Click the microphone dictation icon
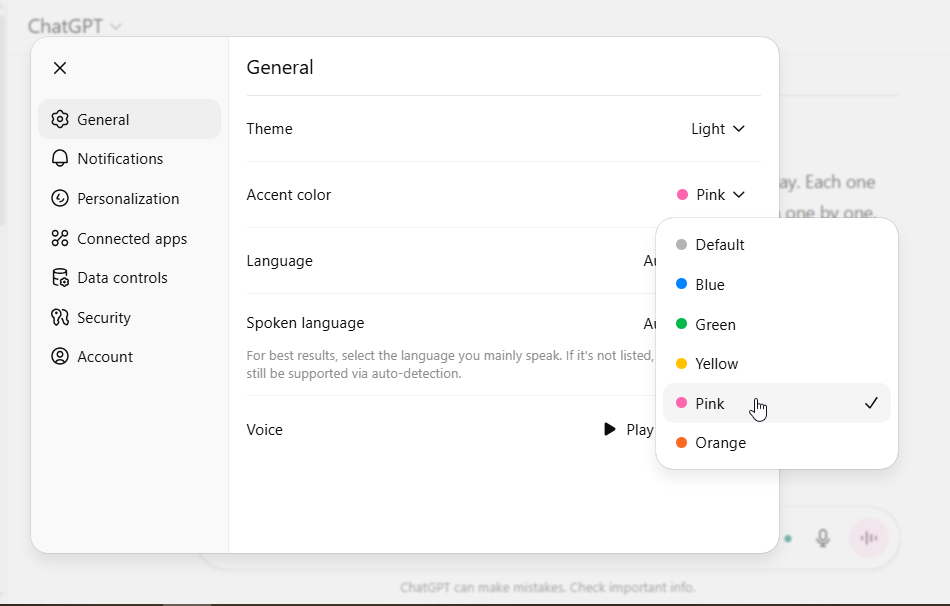 pos(823,538)
